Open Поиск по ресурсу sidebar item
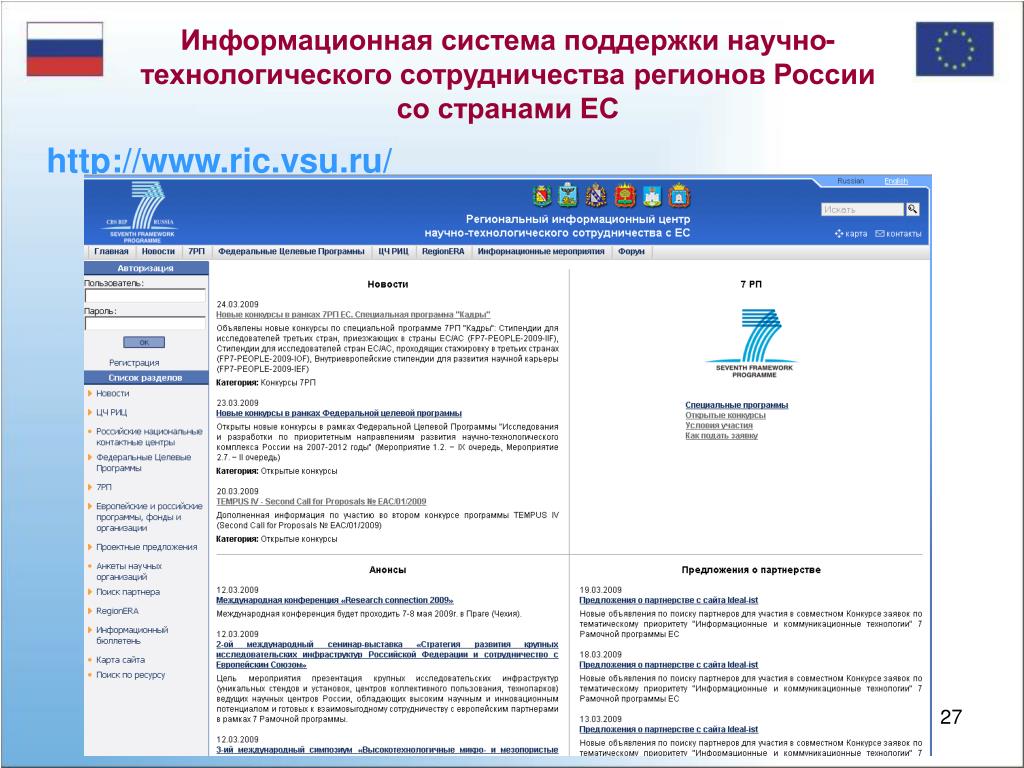This screenshot has width=1024, height=768. (x=130, y=675)
